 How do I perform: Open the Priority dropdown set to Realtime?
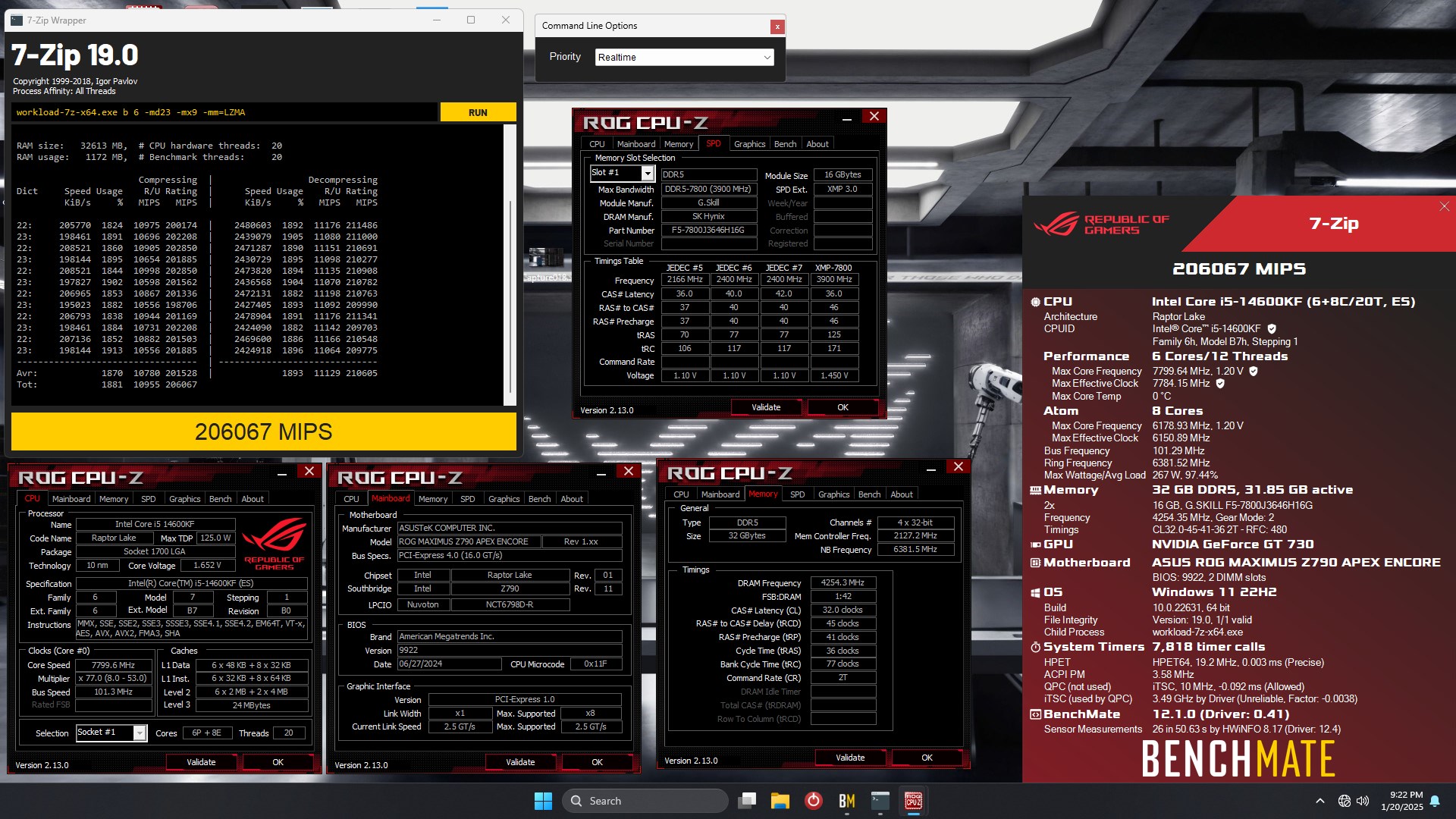[685, 58]
